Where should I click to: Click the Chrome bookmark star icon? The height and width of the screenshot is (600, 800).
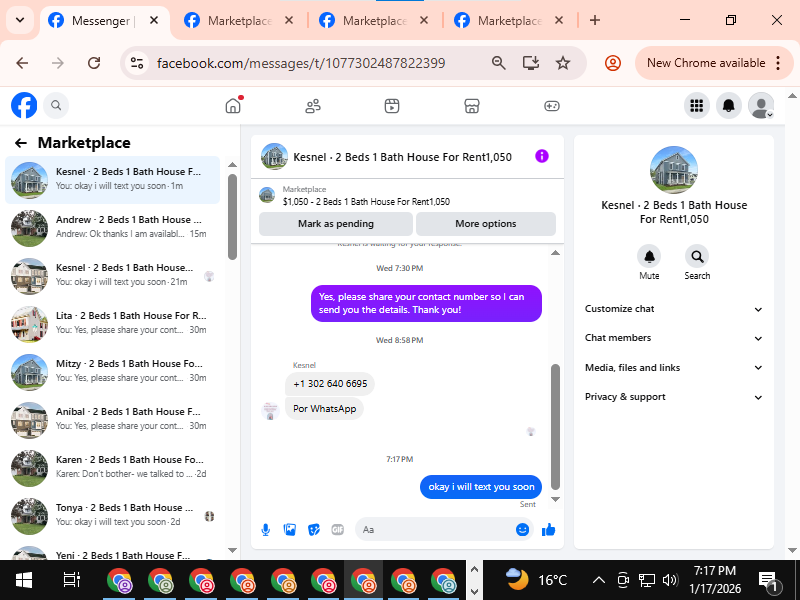pyautogui.click(x=563, y=63)
